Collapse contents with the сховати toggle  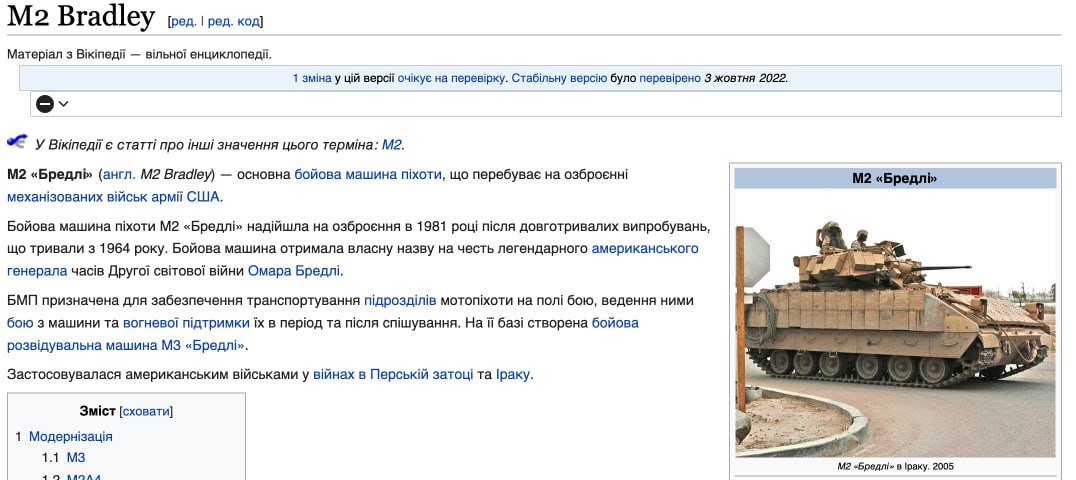146,411
